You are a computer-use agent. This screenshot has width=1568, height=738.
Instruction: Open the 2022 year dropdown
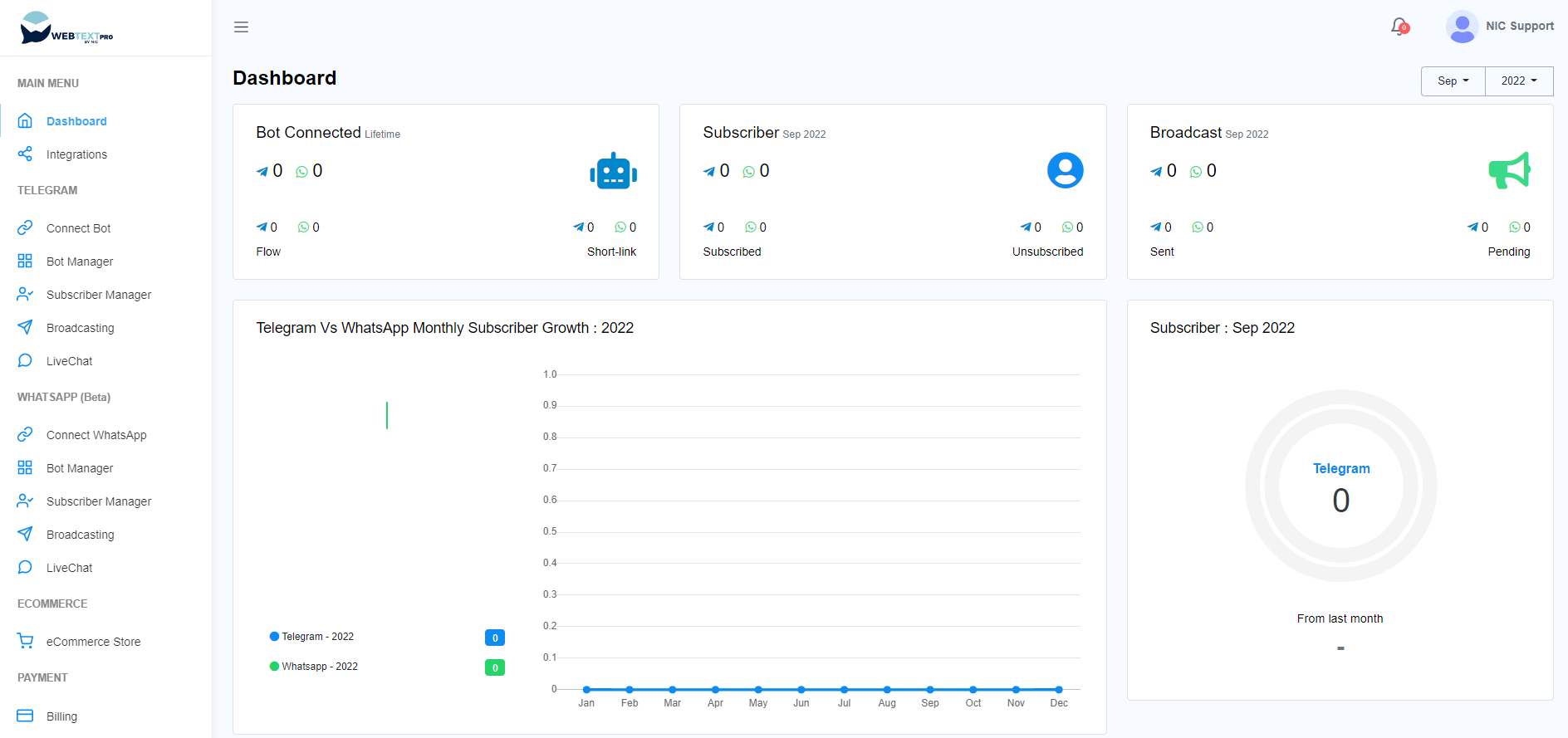coord(1518,81)
